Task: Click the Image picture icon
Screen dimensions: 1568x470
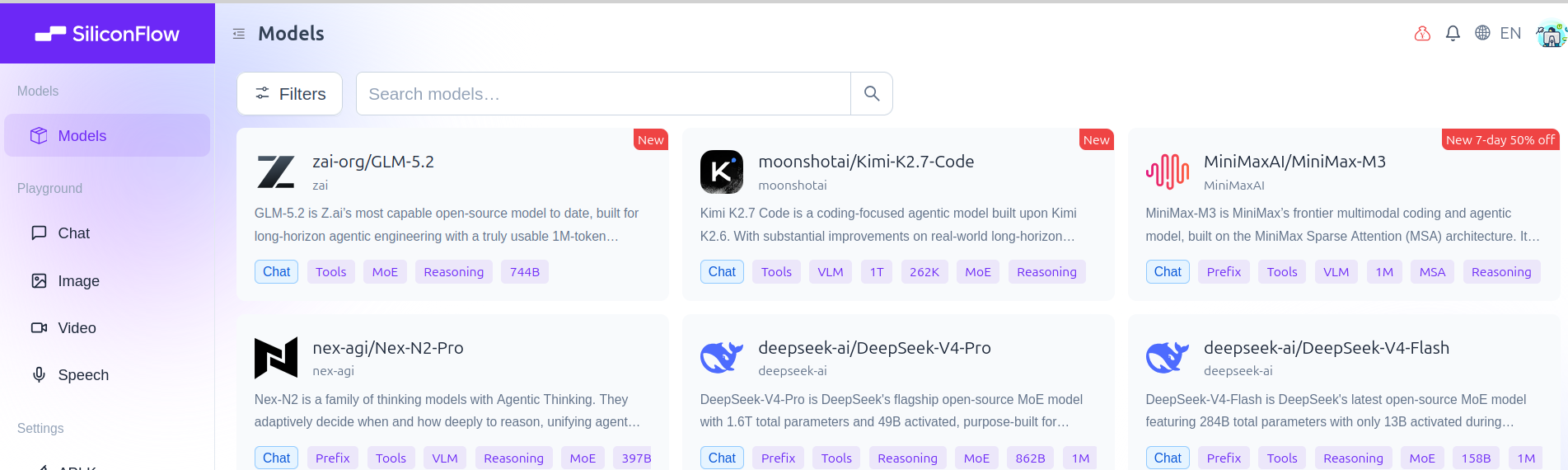Action: (x=39, y=281)
